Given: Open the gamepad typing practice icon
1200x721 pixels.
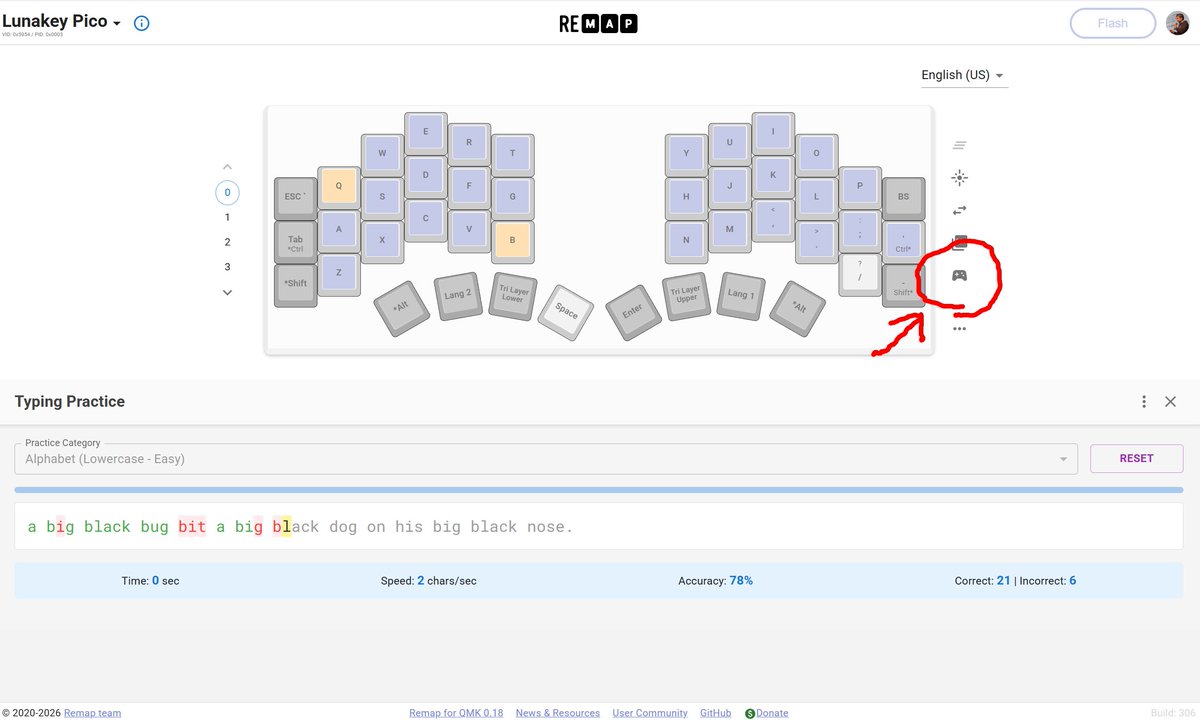Looking at the screenshot, I should tap(959, 275).
